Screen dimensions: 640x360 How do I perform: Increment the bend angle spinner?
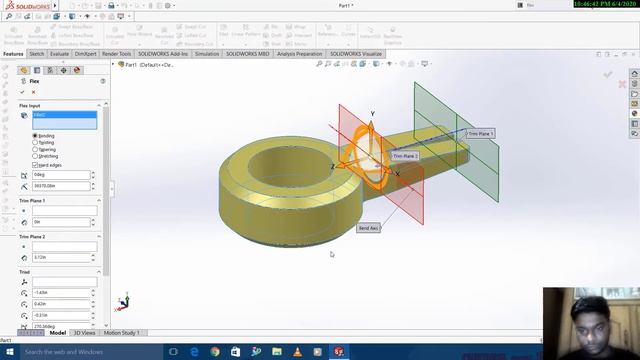[93, 173]
